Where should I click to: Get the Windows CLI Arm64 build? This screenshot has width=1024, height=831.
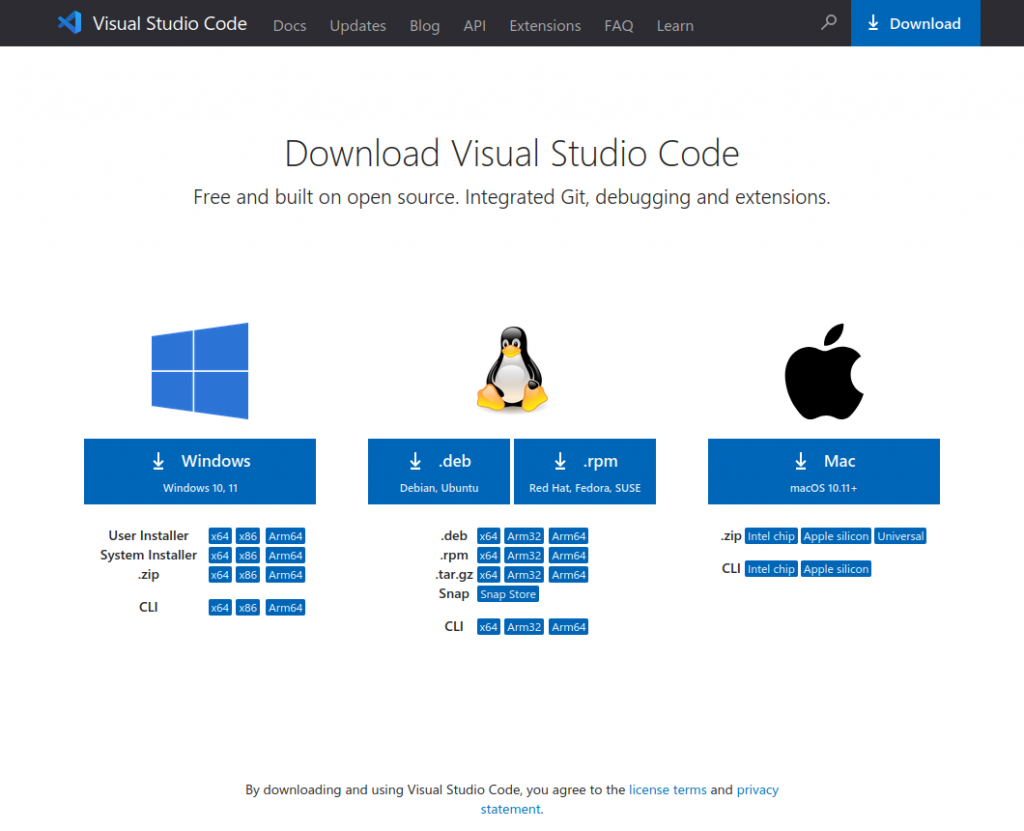point(285,608)
